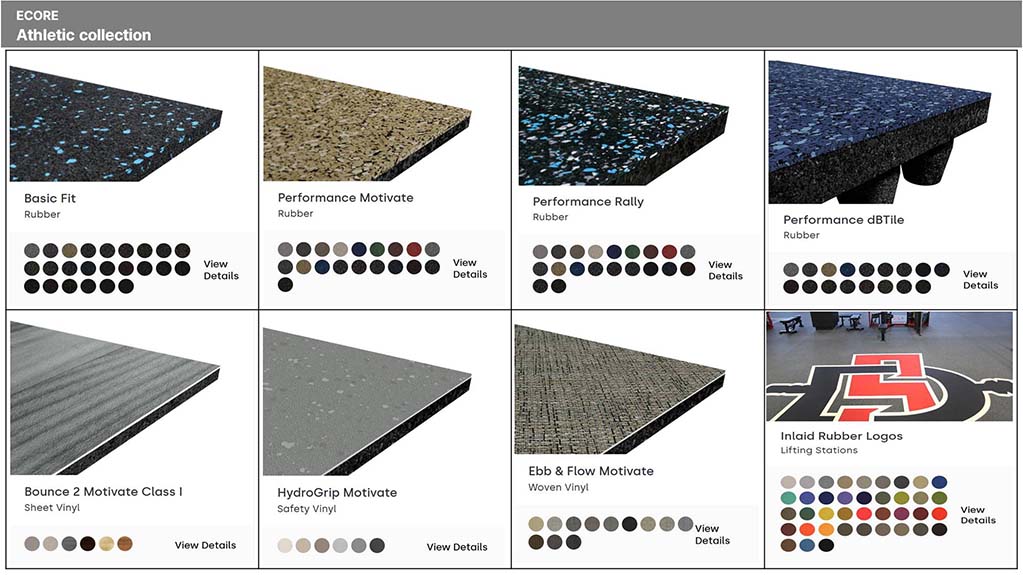Select the yellow swatch under Inlaid Rubber Logos
Image resolution: width=1023 pixels, height=575 pixels.
click(826, 514)
